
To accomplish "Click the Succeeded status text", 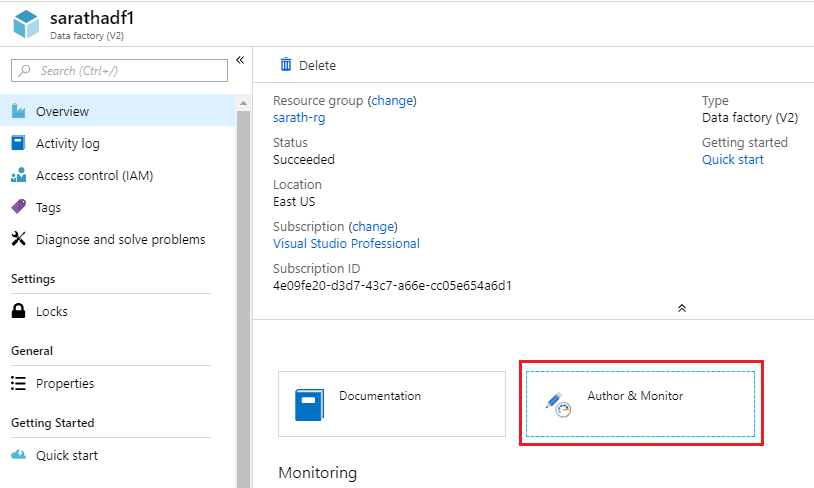I will pyautogui.click(x=304, y=159).
